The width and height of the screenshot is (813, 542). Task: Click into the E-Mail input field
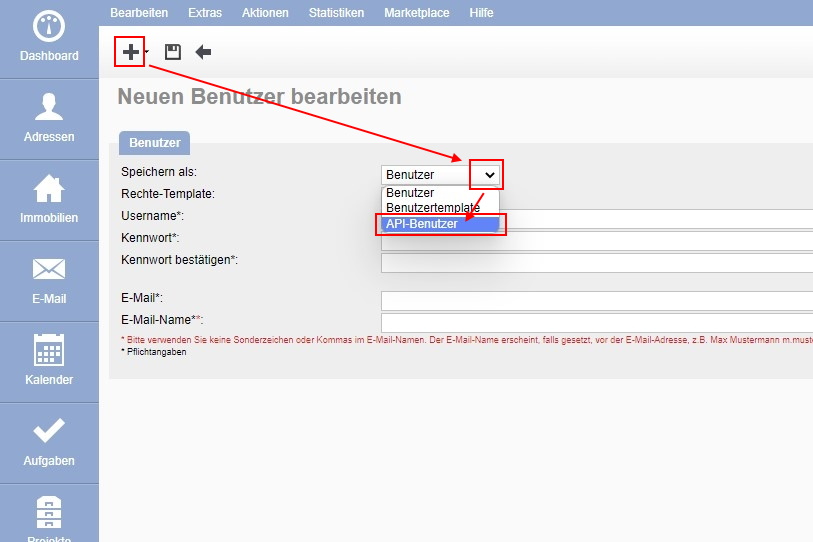[596, 301]
